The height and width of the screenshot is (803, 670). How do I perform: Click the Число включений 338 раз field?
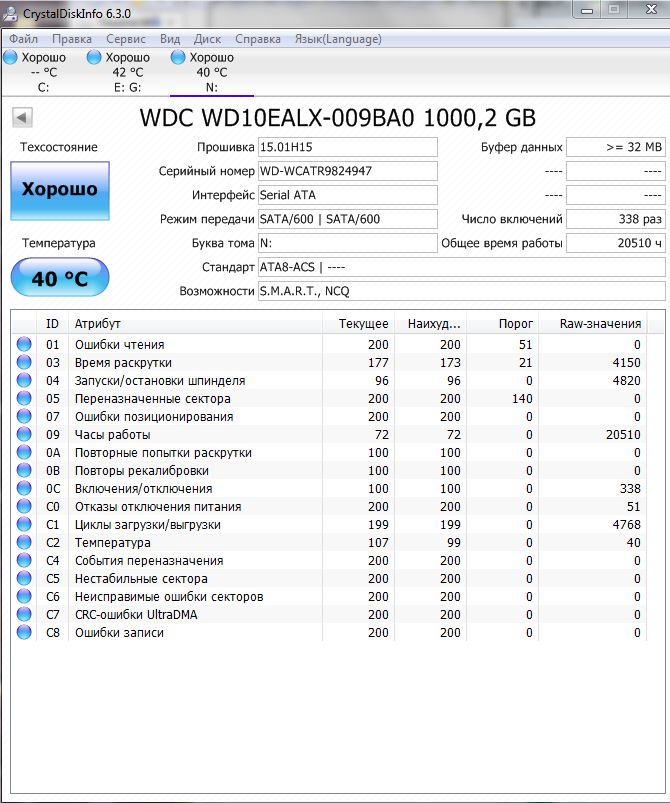(x=615, y=219)
